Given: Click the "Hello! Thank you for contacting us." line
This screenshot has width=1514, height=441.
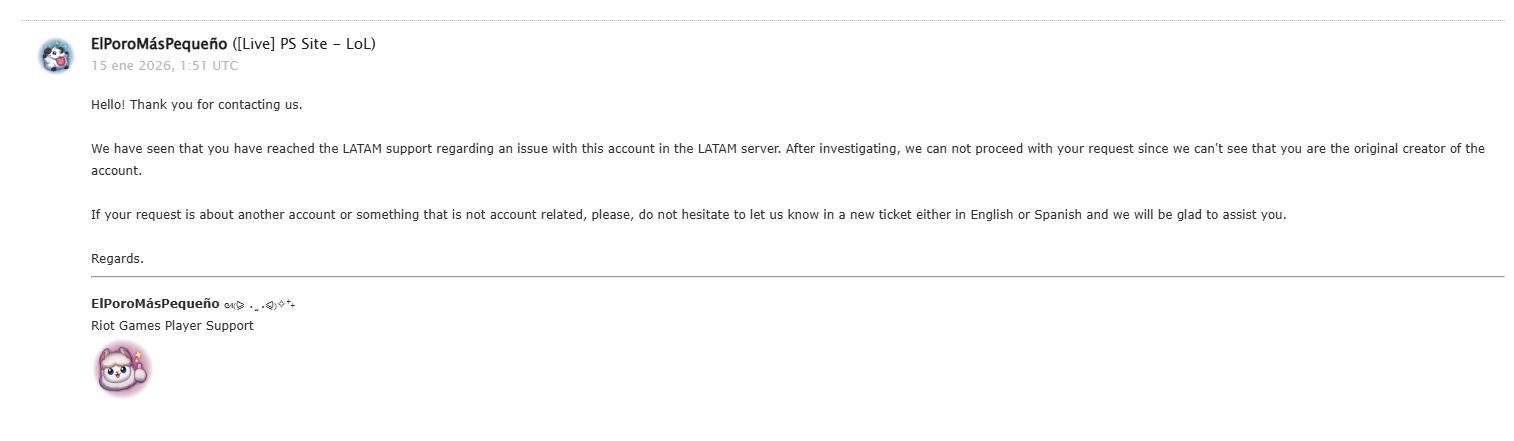Looking at the screenshot, I should click(x=196, y=104).
